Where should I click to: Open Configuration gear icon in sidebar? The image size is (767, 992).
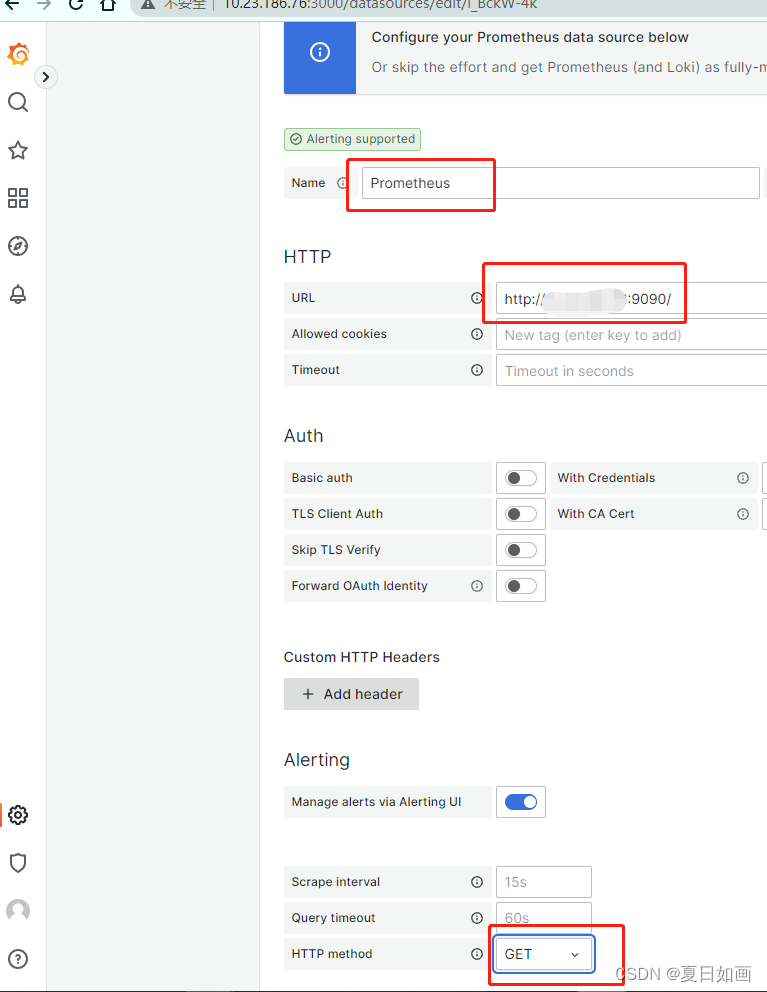point(18,815)
